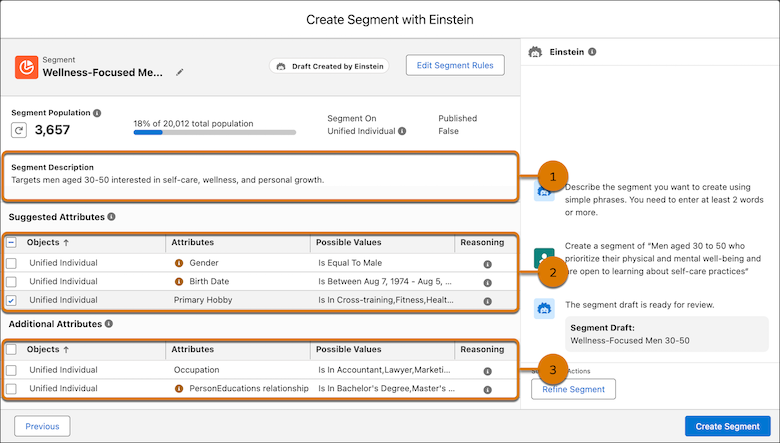Click the refresh segment population icon
The height and width of the screenshot is (443, 780).
19,130
